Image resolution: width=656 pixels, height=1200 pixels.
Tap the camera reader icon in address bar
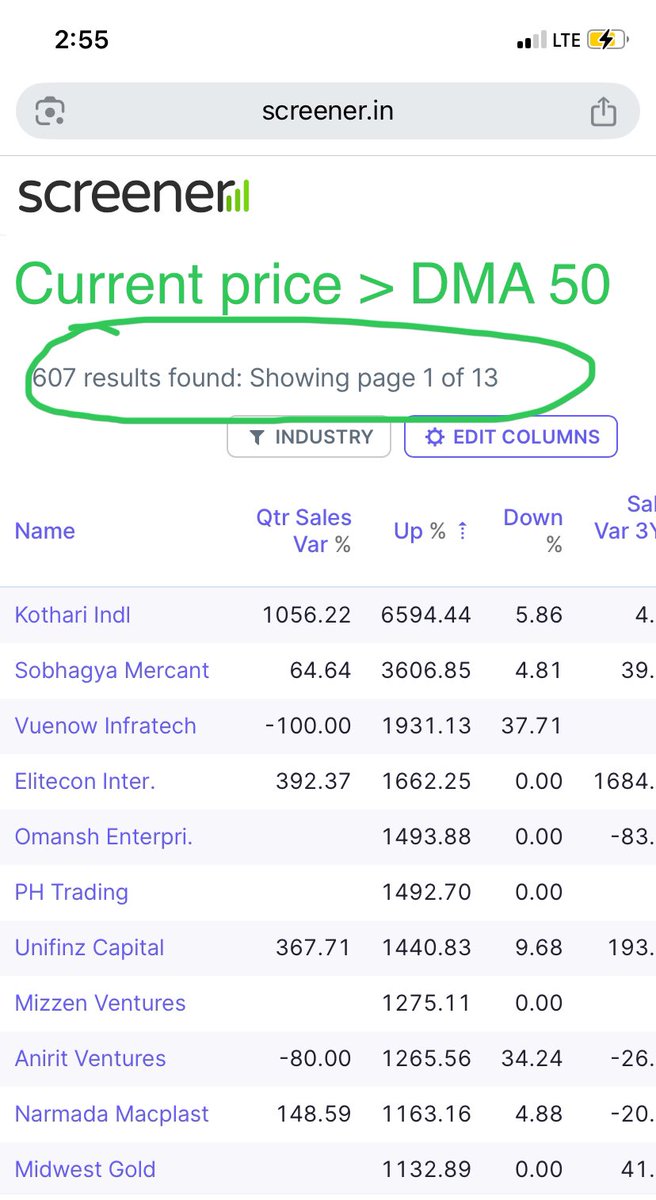coord(50,111)
